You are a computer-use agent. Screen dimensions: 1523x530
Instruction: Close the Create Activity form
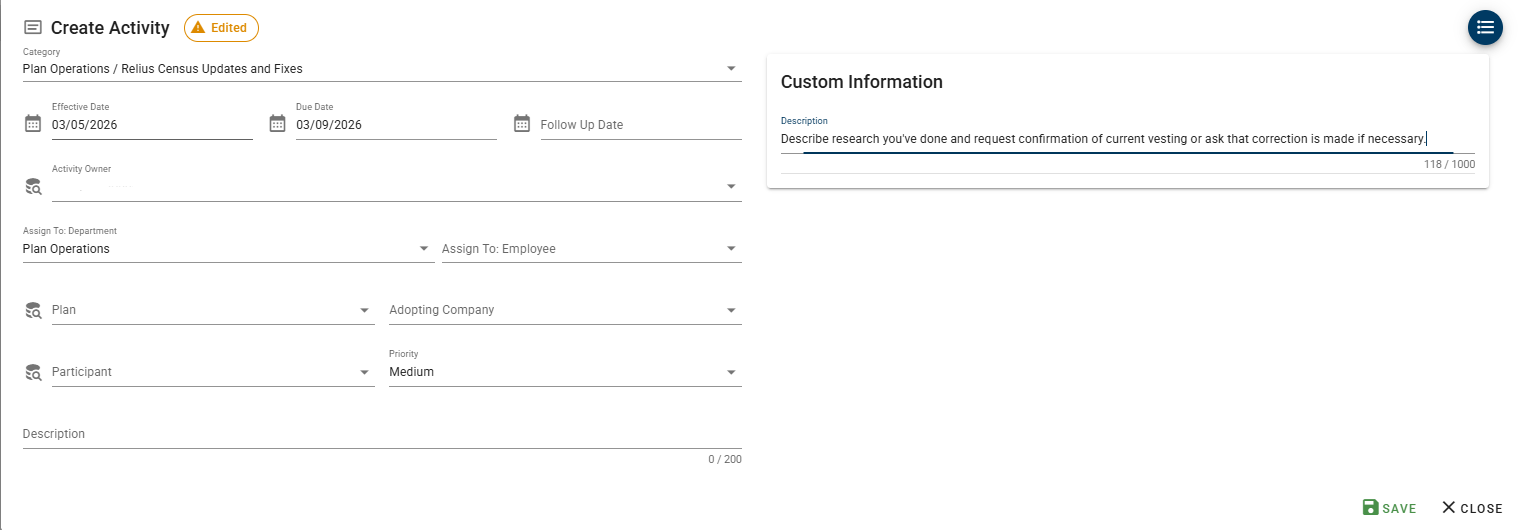pos(1472,508)
